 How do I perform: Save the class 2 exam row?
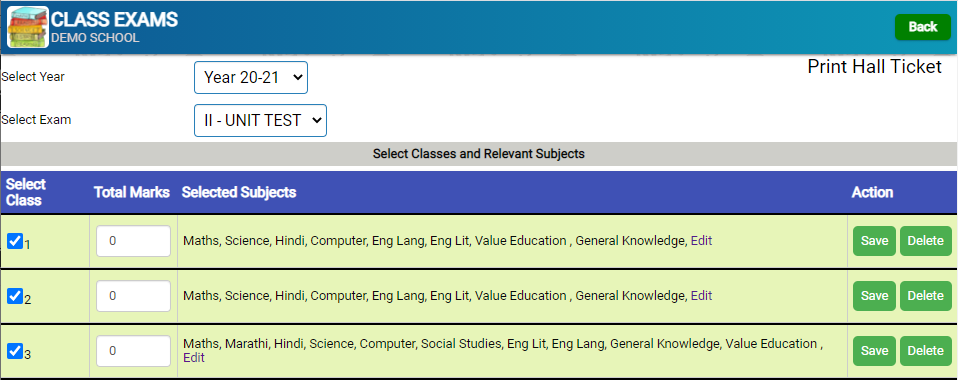tap(874, 296)
